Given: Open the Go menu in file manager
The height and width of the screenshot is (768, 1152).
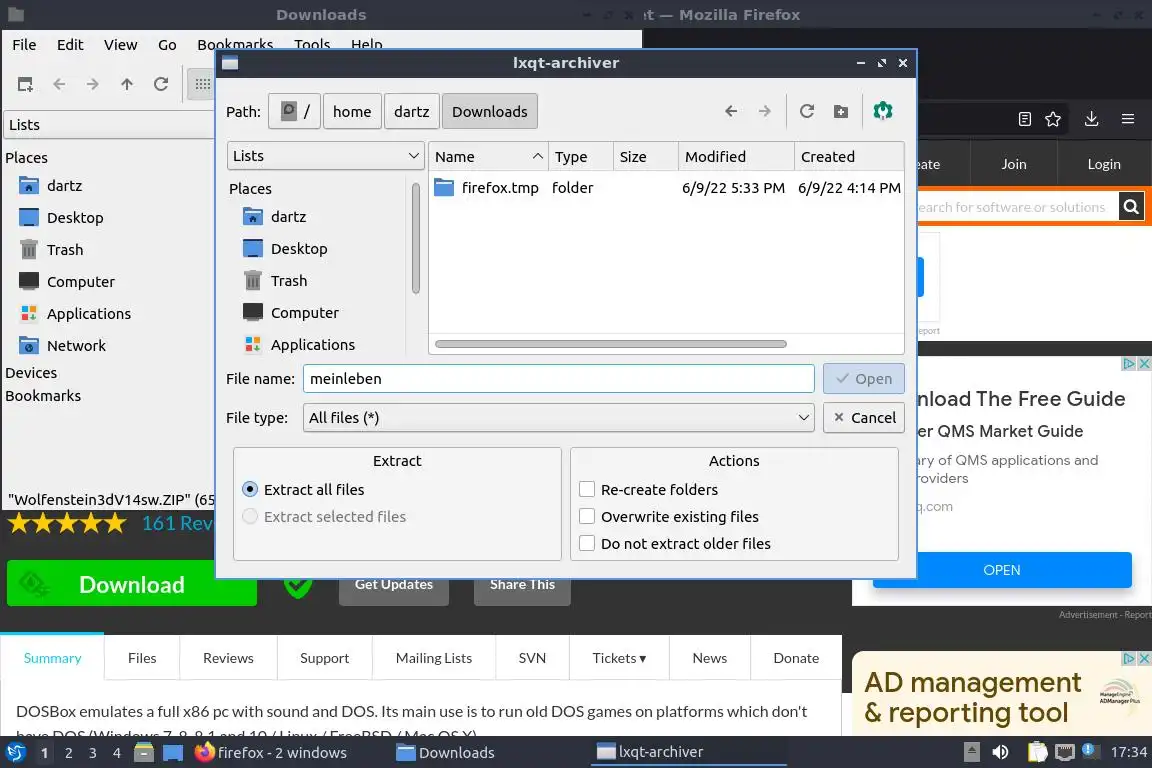Looking at the screenshot, I should coord(167,45).
